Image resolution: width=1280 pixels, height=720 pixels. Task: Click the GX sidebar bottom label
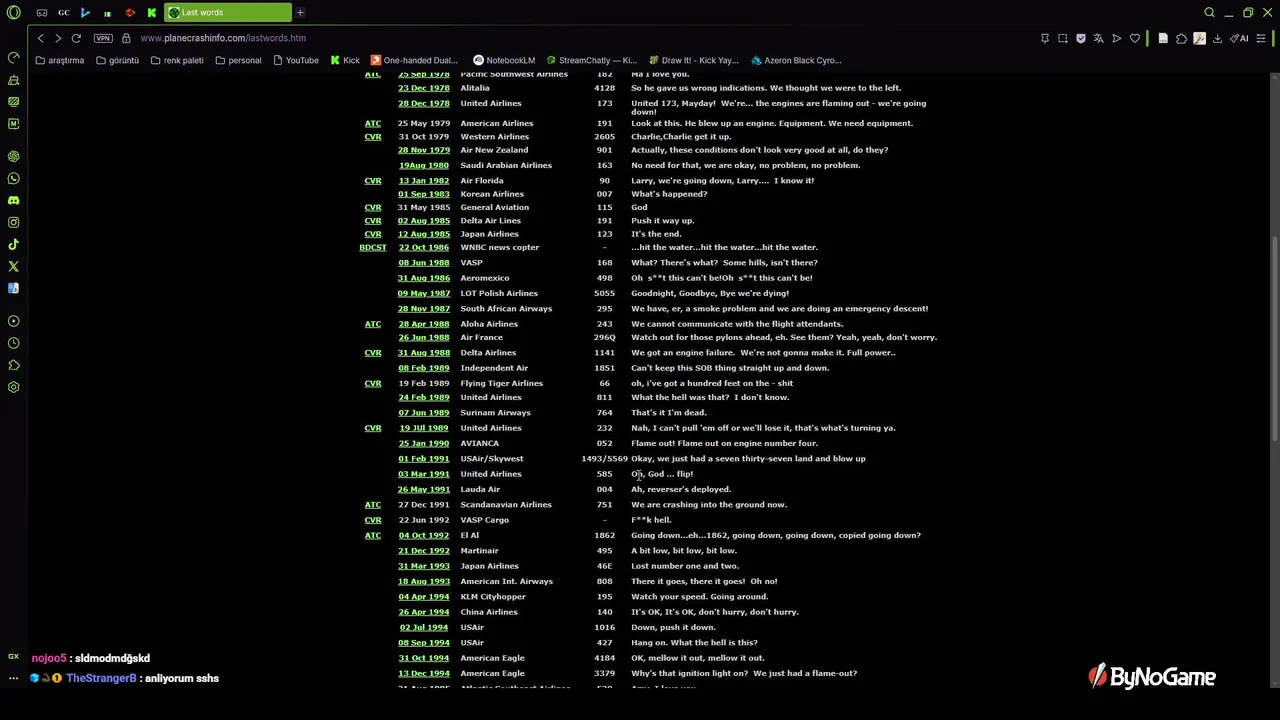(x=13, y=656)
